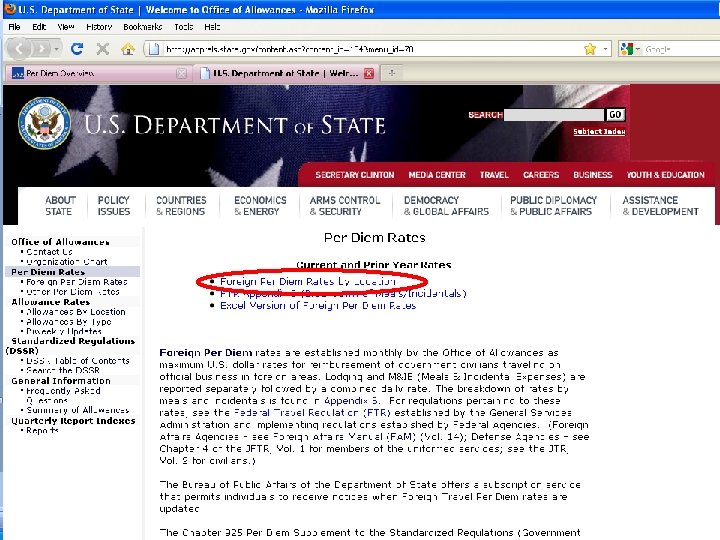Go to the Home page icon
Screen dimensions: 720x540
(x=128, y=49)
